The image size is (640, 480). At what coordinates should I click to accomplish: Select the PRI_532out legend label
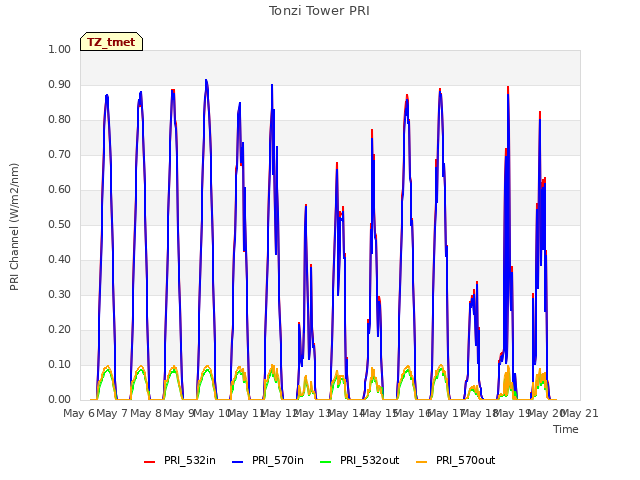pos(369,460)
